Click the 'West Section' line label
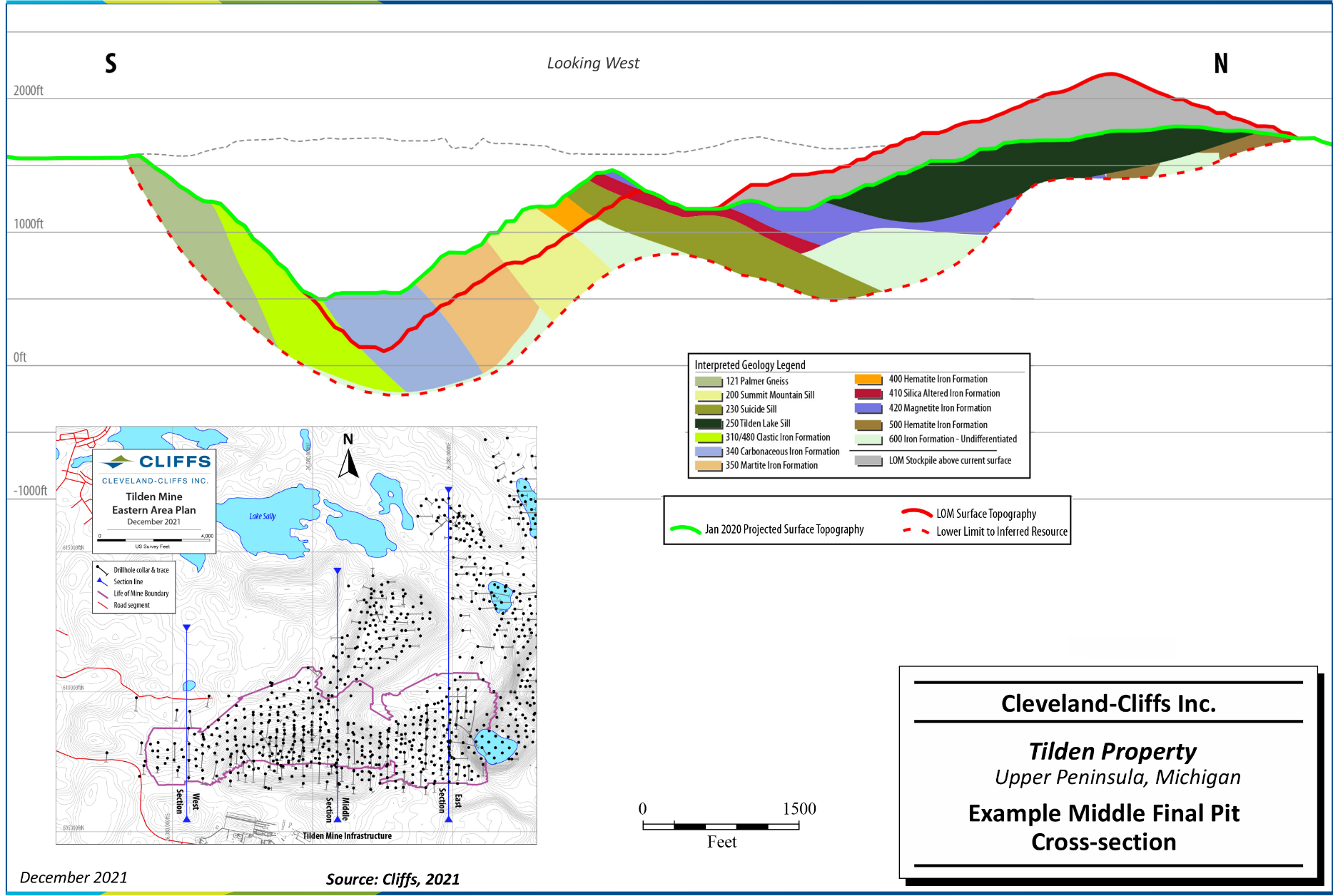 [188, 801]
